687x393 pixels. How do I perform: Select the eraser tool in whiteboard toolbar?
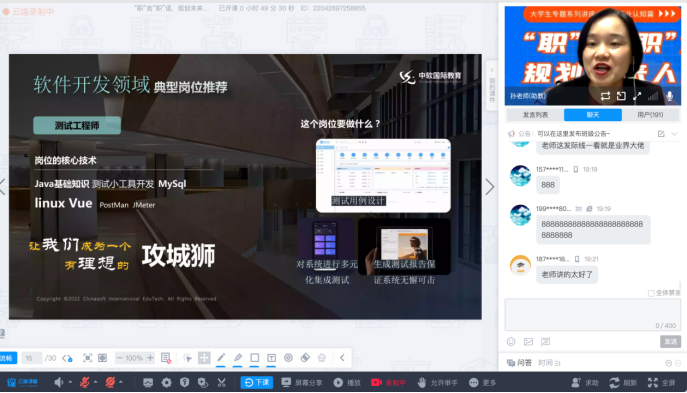(305, 358)
